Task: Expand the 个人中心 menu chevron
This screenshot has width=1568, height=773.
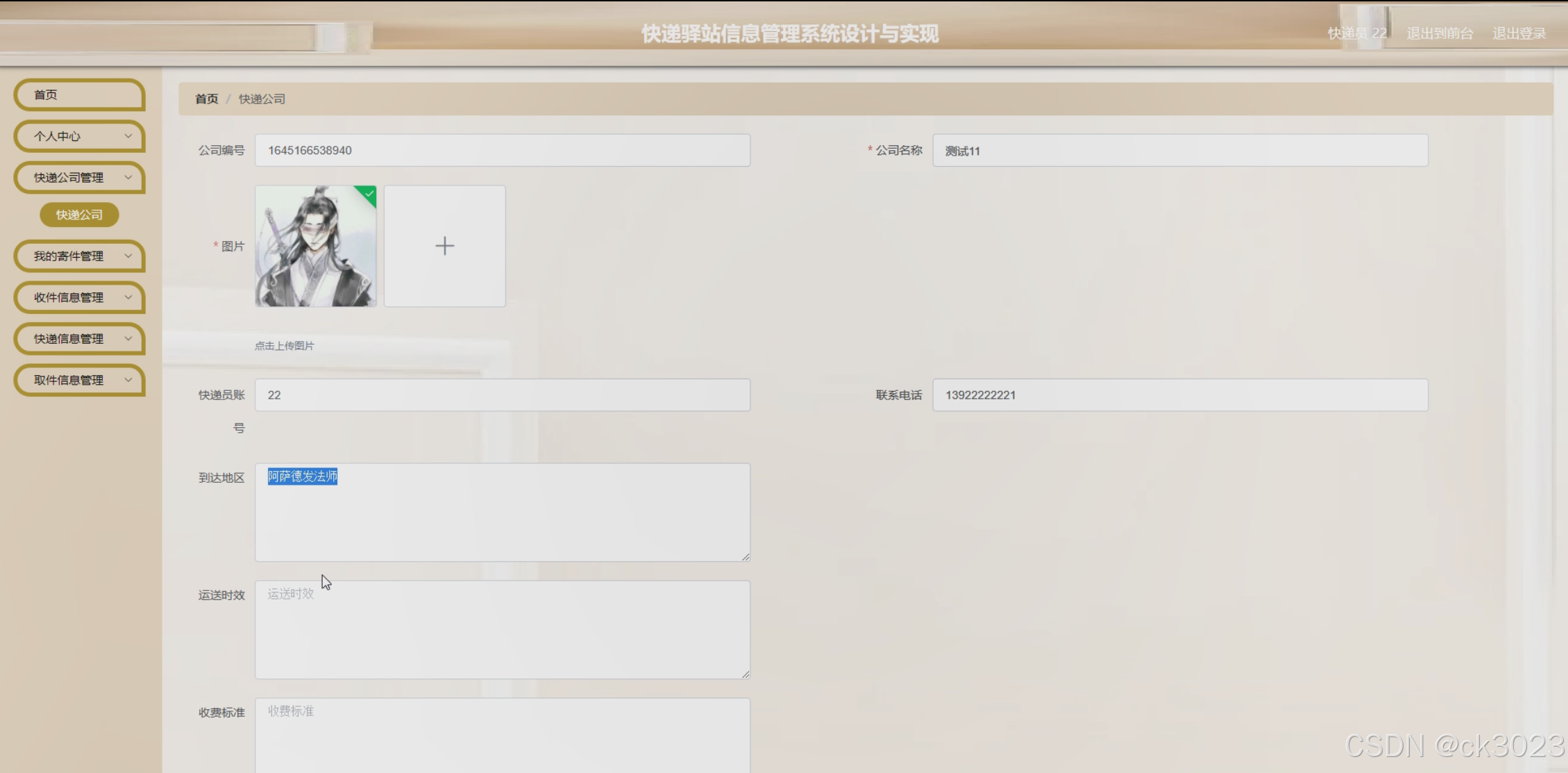Action: point(128,136)
